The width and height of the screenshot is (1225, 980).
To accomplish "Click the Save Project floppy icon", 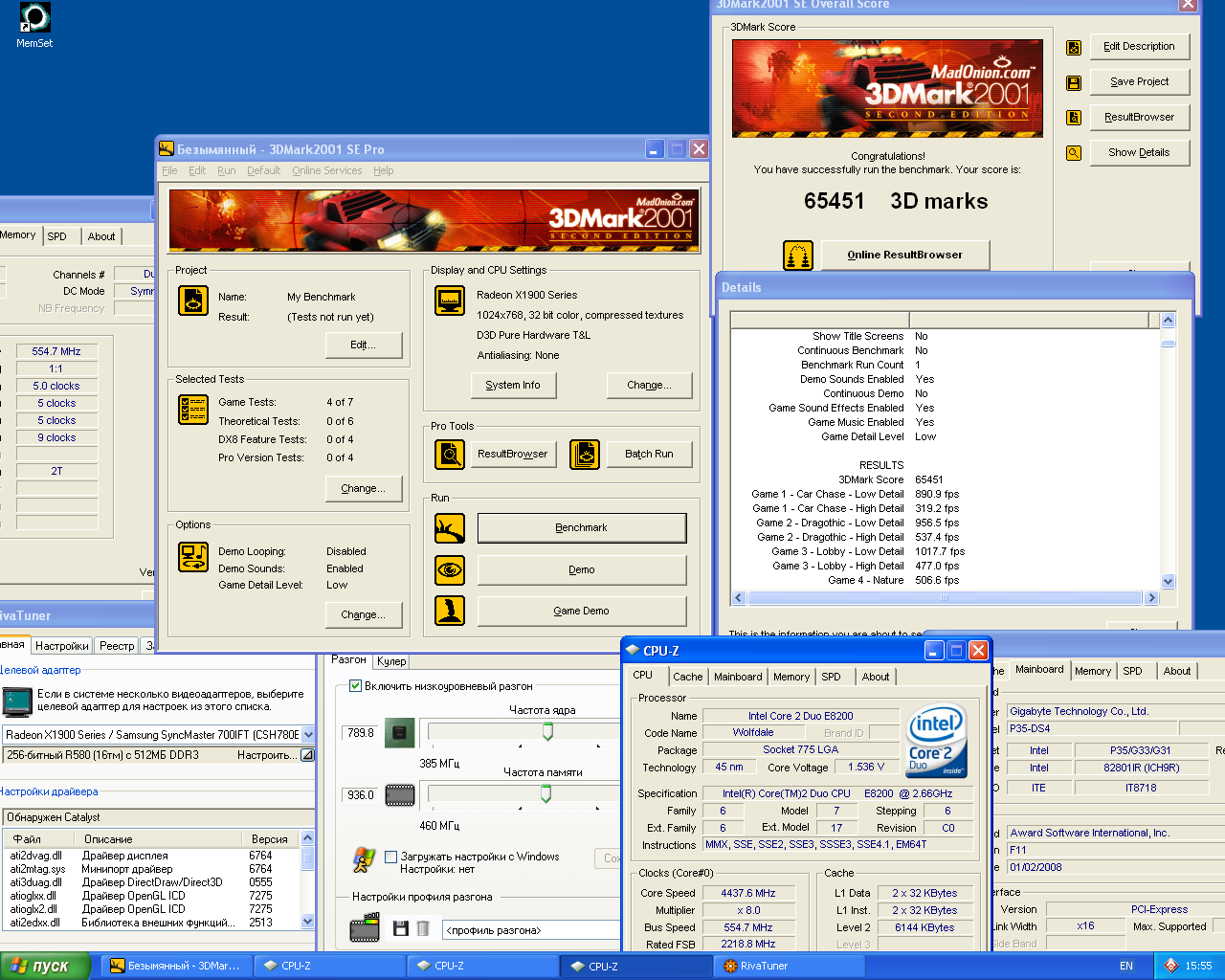I will pyautogui.click(x=1074, y=82).
